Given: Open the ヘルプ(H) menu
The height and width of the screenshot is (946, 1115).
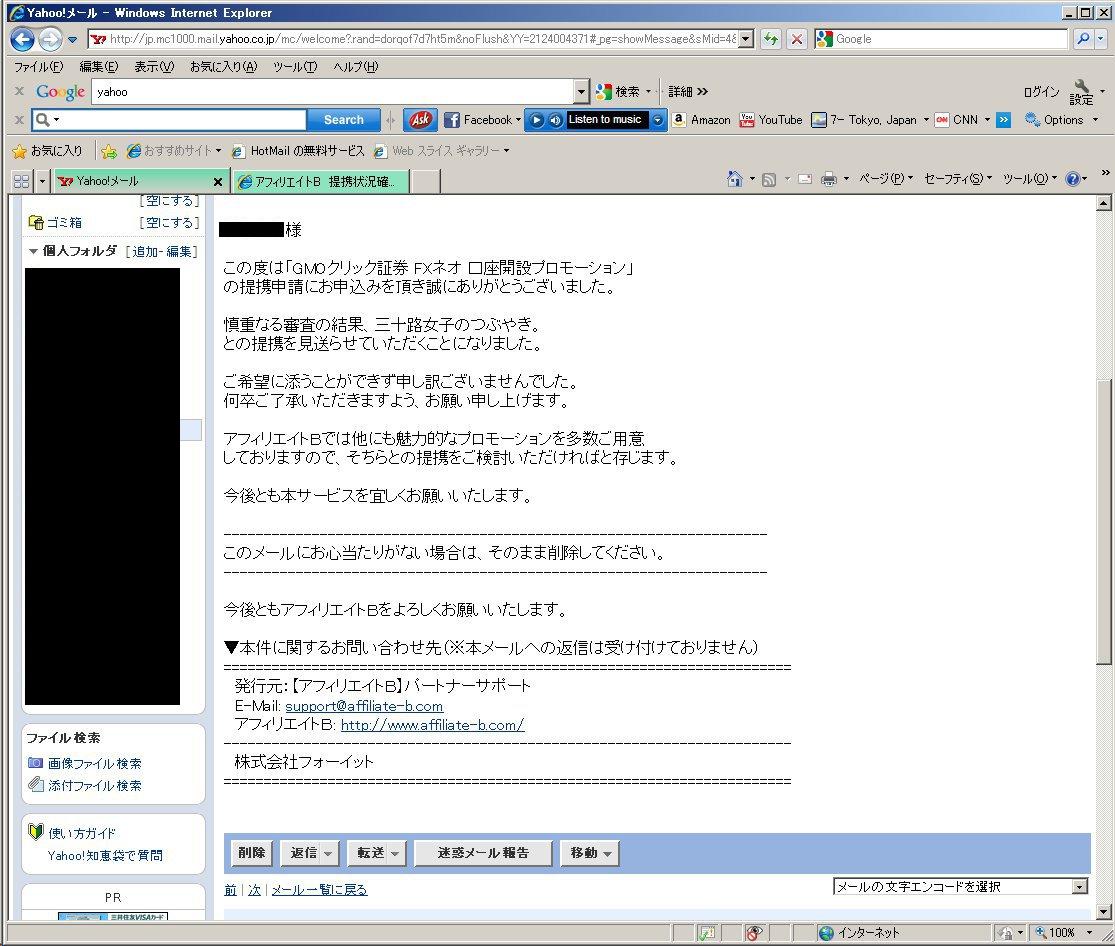Looking at the screenshot, I should coord(356,67).
